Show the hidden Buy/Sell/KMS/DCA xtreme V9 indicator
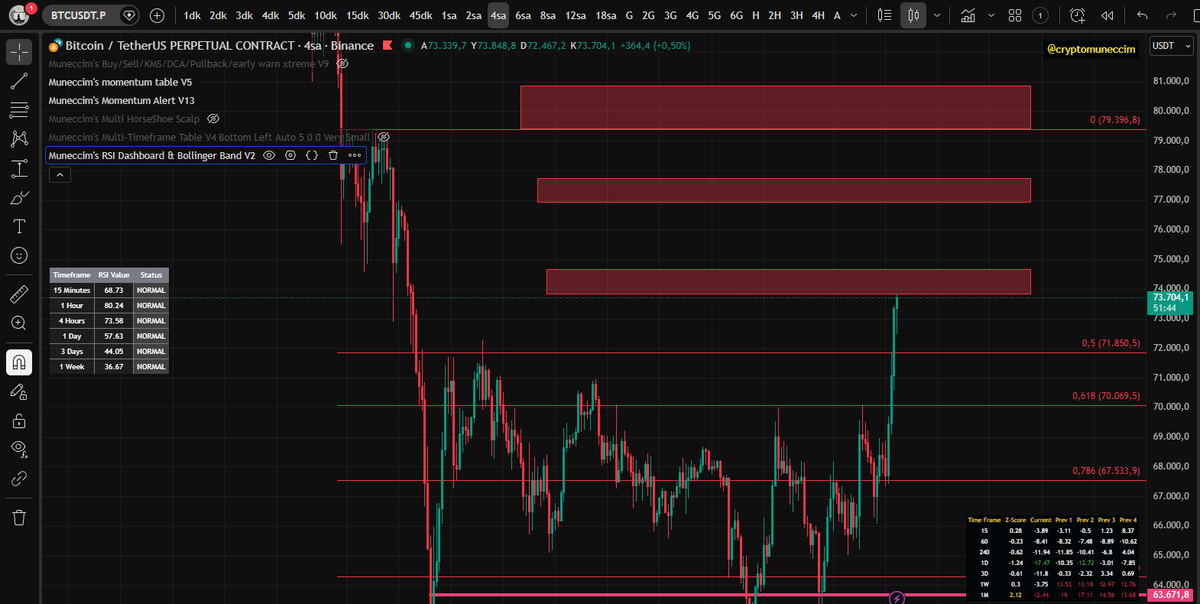The height and width of the screenshot is (604, 1200). point(342,63)
